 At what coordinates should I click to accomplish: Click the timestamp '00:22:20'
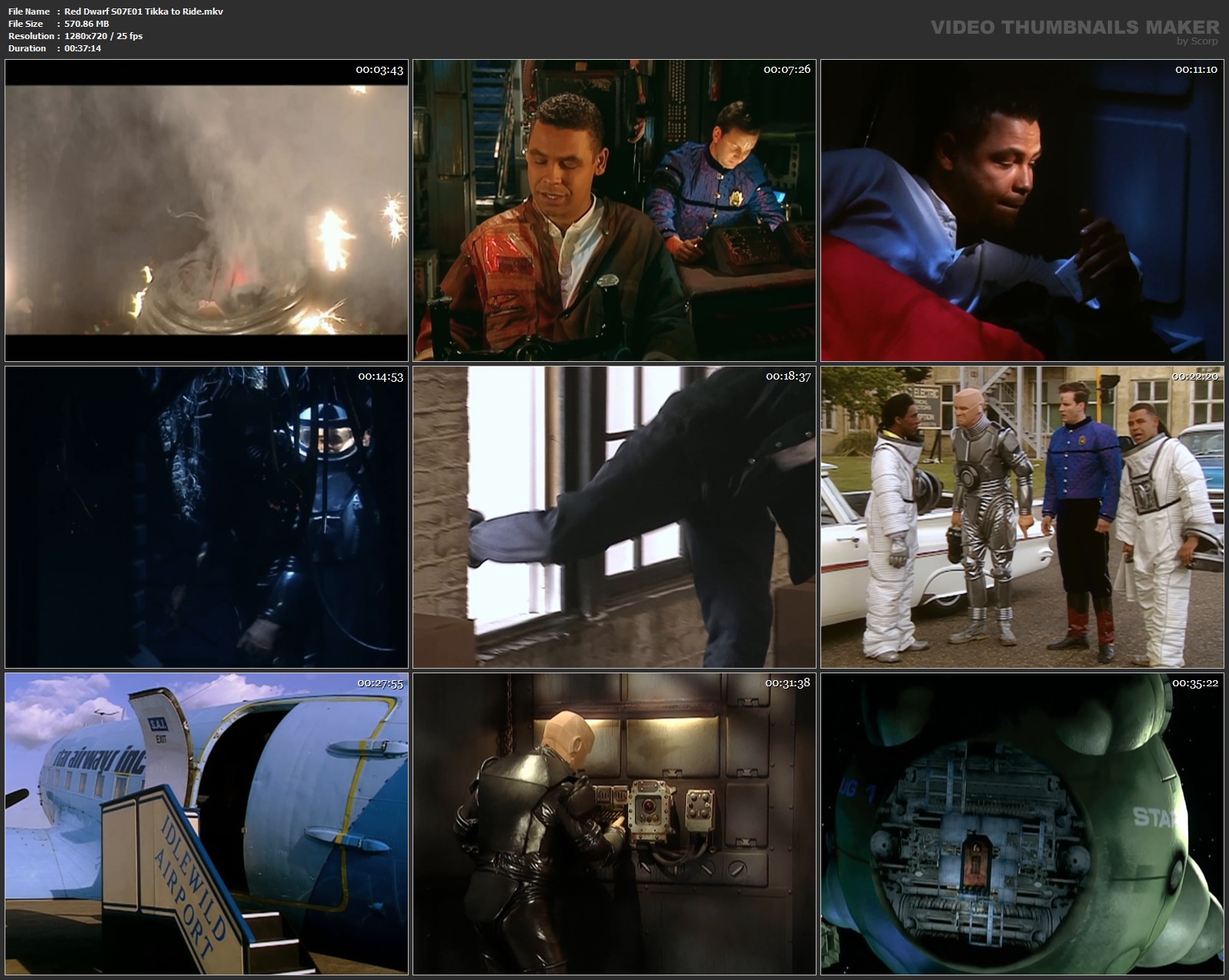coord(1195,377)
